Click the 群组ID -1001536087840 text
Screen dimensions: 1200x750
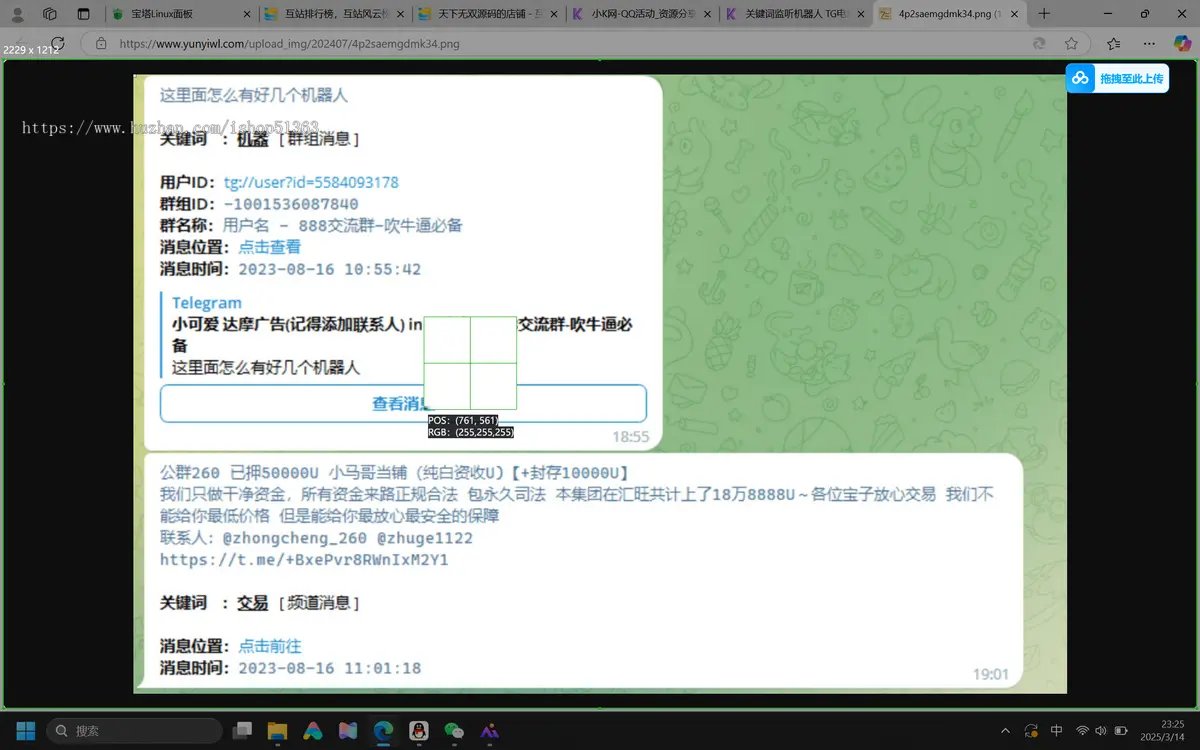[259, 204]
